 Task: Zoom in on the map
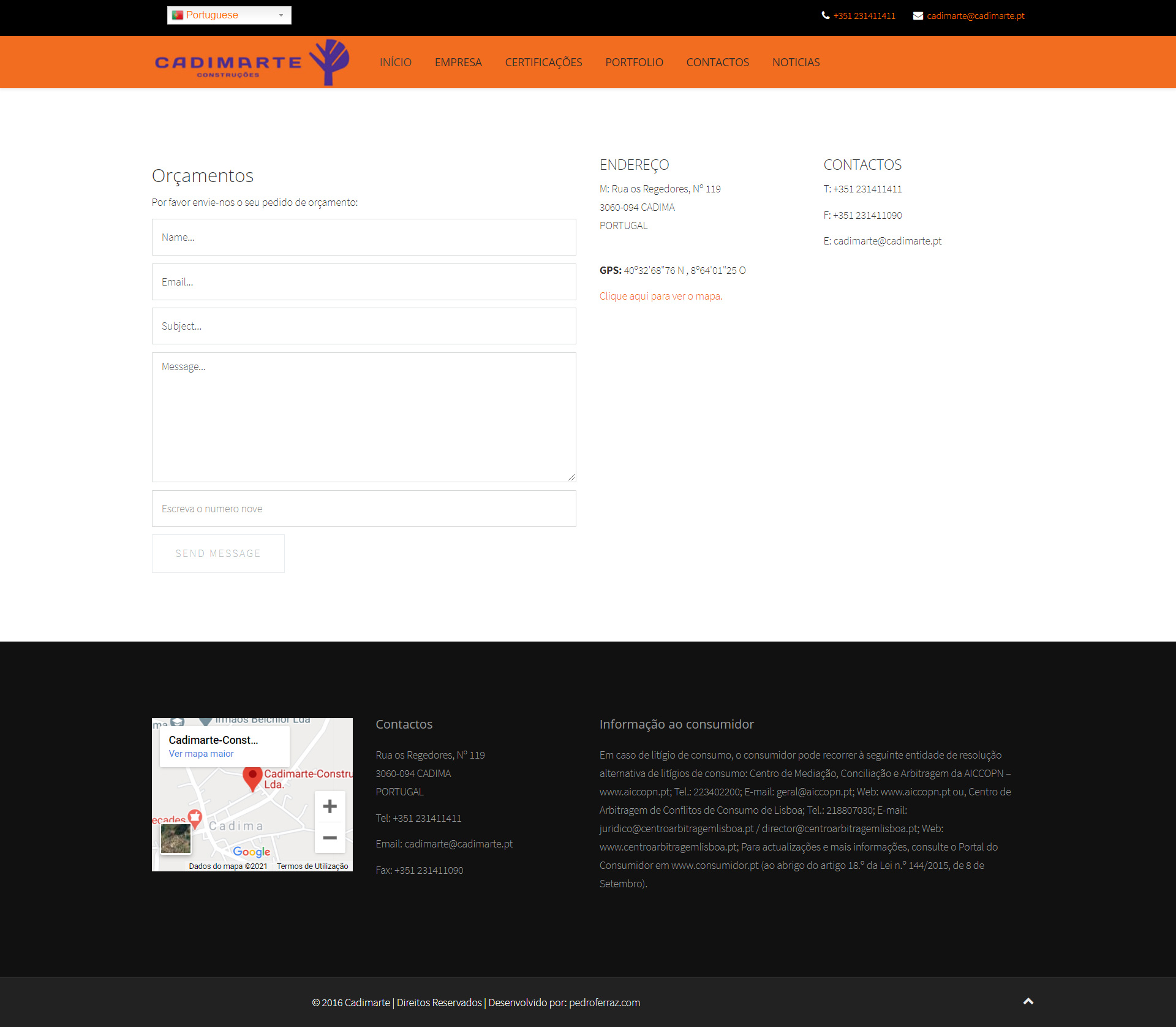tap(330, 806)
